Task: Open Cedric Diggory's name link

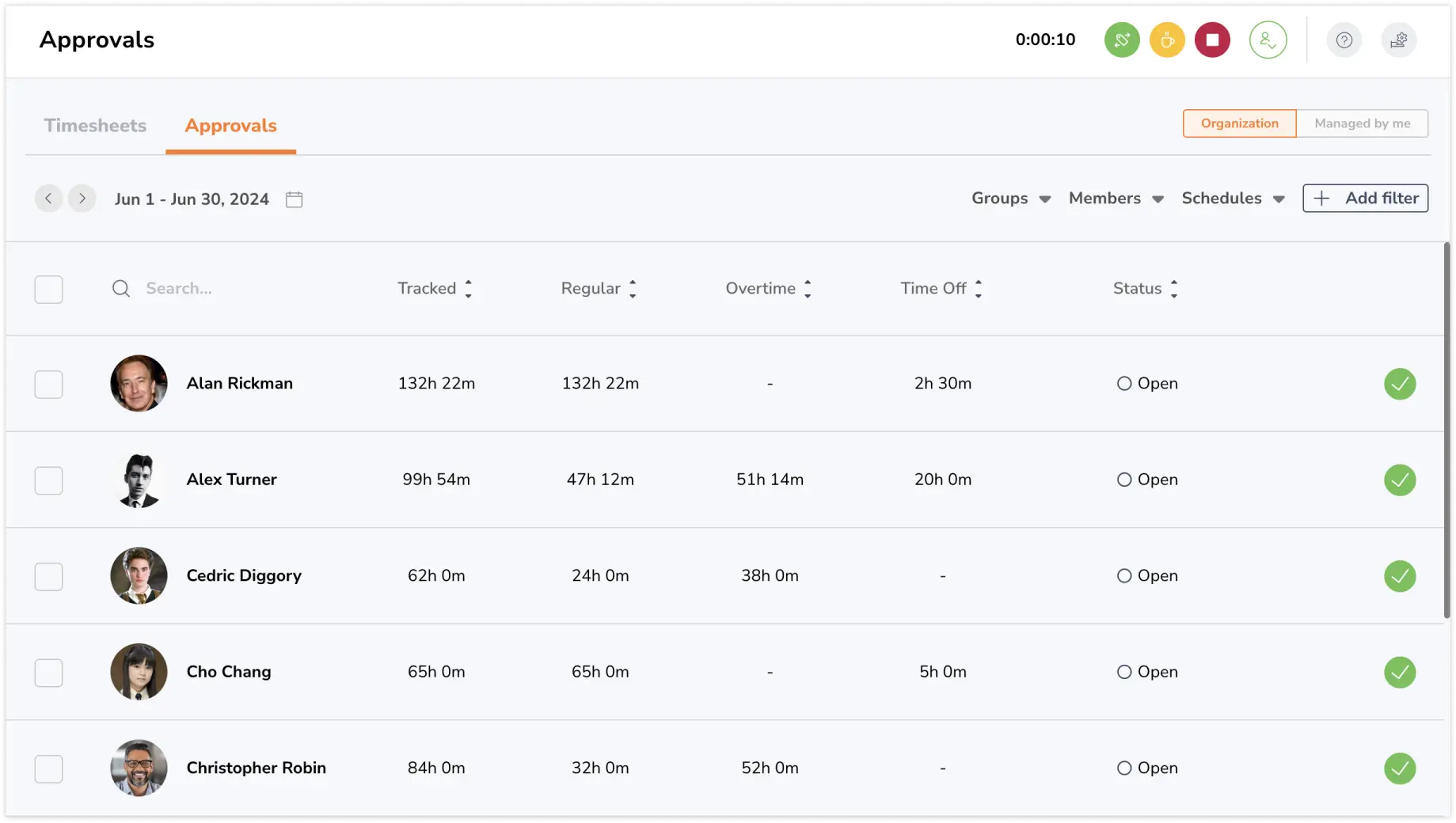Action: pyautogui.click(x=244, y=575)
